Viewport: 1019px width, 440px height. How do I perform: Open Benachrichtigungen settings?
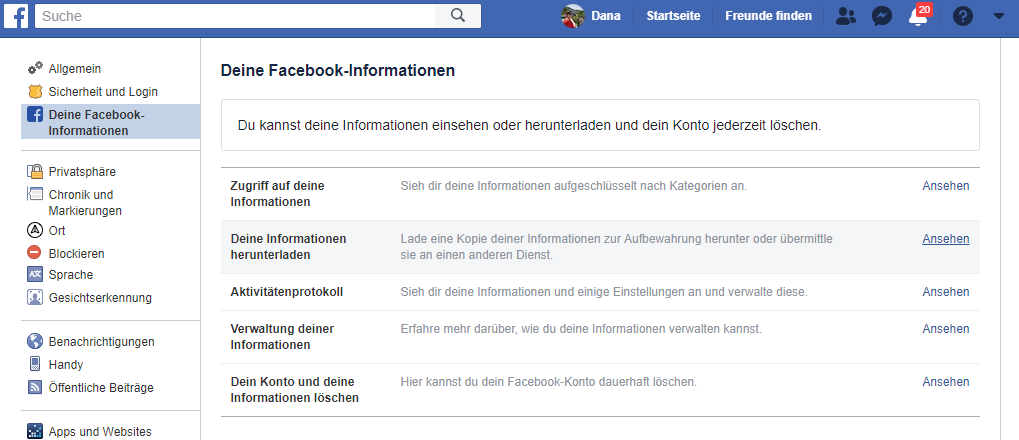[x=101, y=341]
